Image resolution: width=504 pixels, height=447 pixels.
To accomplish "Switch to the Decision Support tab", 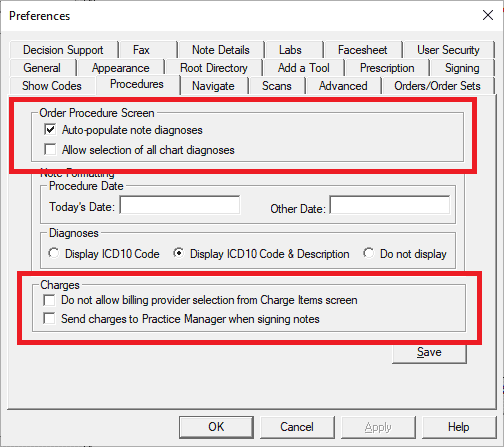I will click(x=63, y=50).
